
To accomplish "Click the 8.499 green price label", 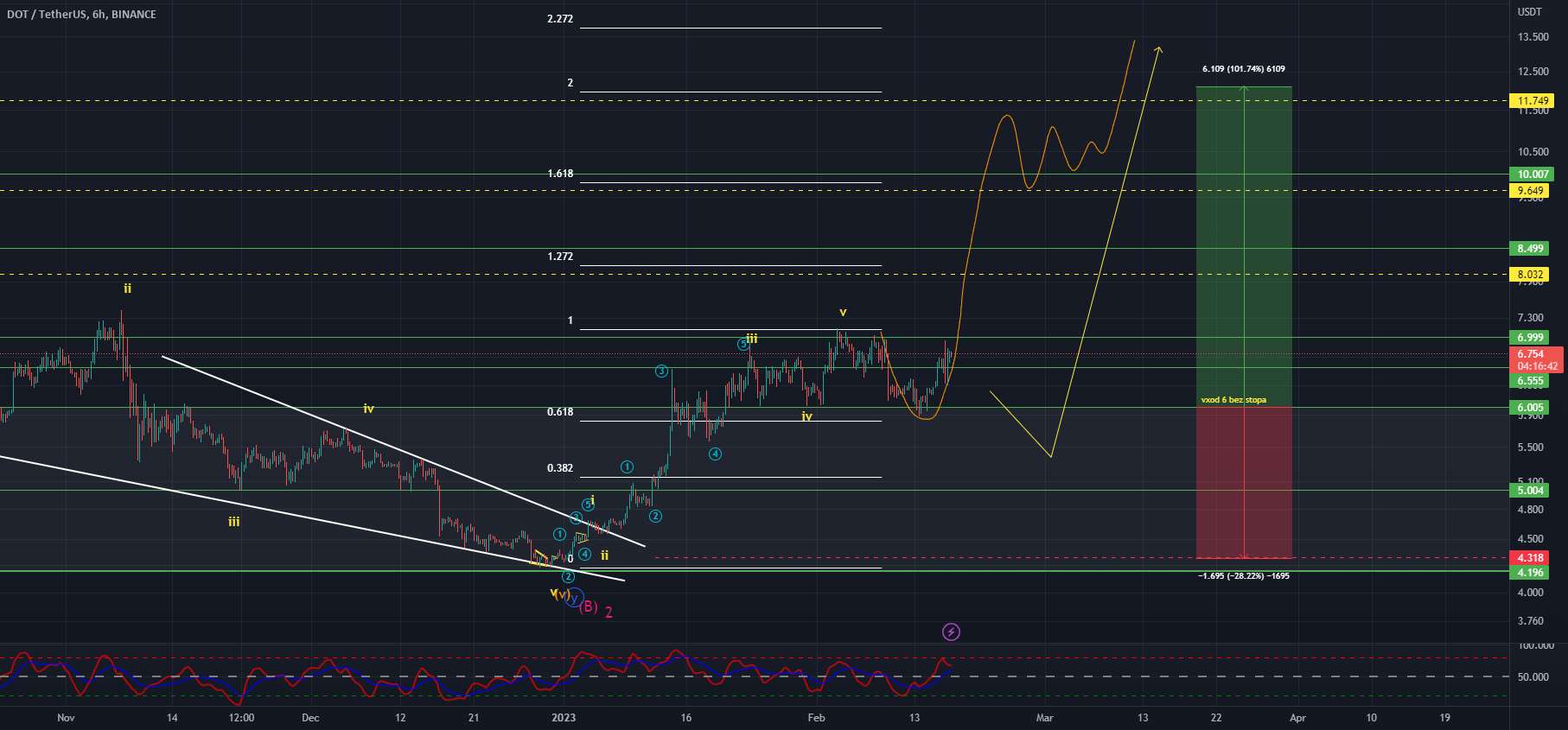I will pos(1530,249).
